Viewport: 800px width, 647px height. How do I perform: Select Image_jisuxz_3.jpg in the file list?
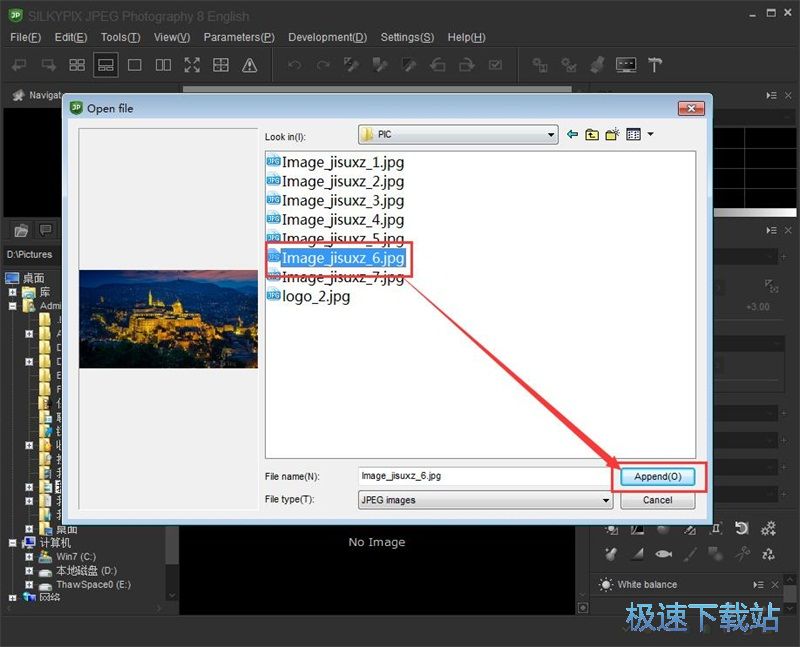point(342,200)
